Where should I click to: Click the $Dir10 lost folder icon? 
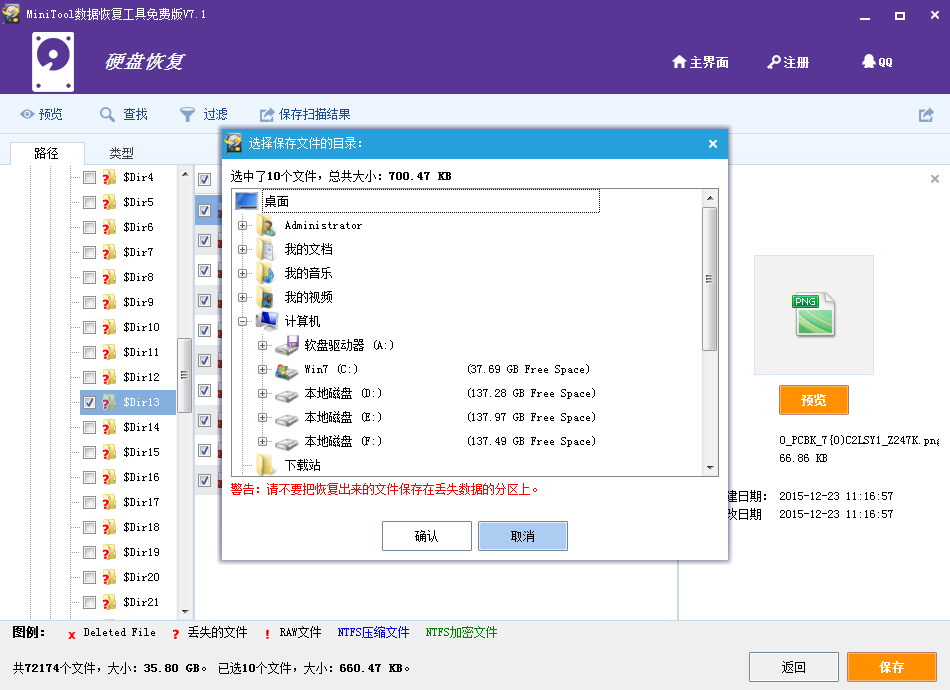pos(109,327)
